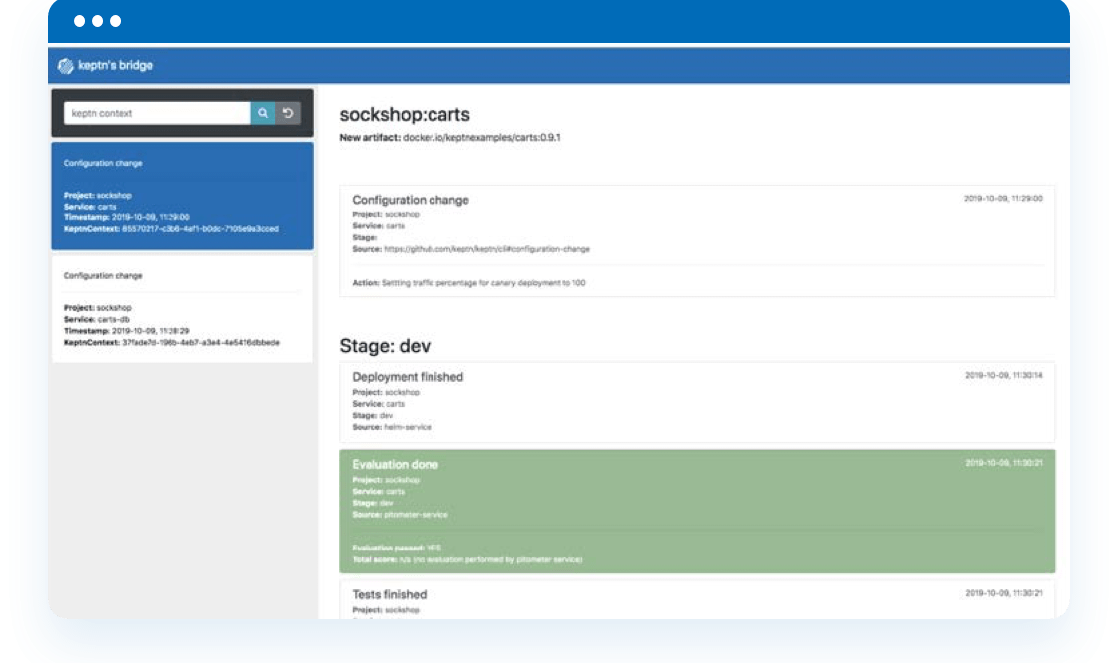Click timestamp 2019-10-09, 11:30:14
Screen dimensions: 1118x663
(x=1003, y=376)
